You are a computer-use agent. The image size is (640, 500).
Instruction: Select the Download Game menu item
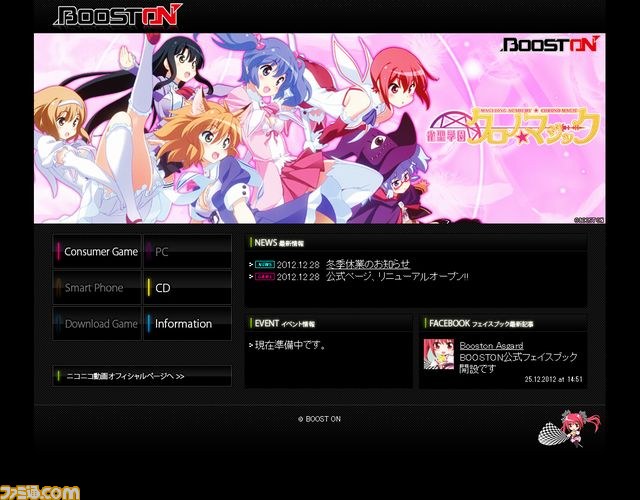[97, 324]
